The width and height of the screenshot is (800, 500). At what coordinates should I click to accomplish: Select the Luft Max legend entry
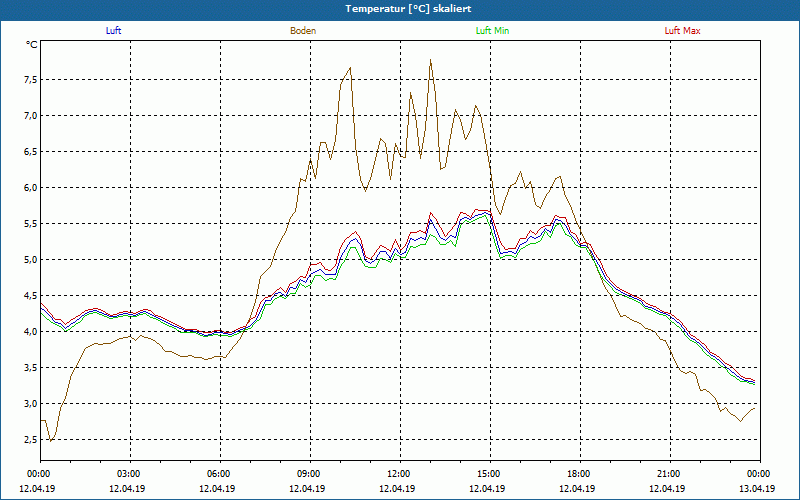click(683, 31)
